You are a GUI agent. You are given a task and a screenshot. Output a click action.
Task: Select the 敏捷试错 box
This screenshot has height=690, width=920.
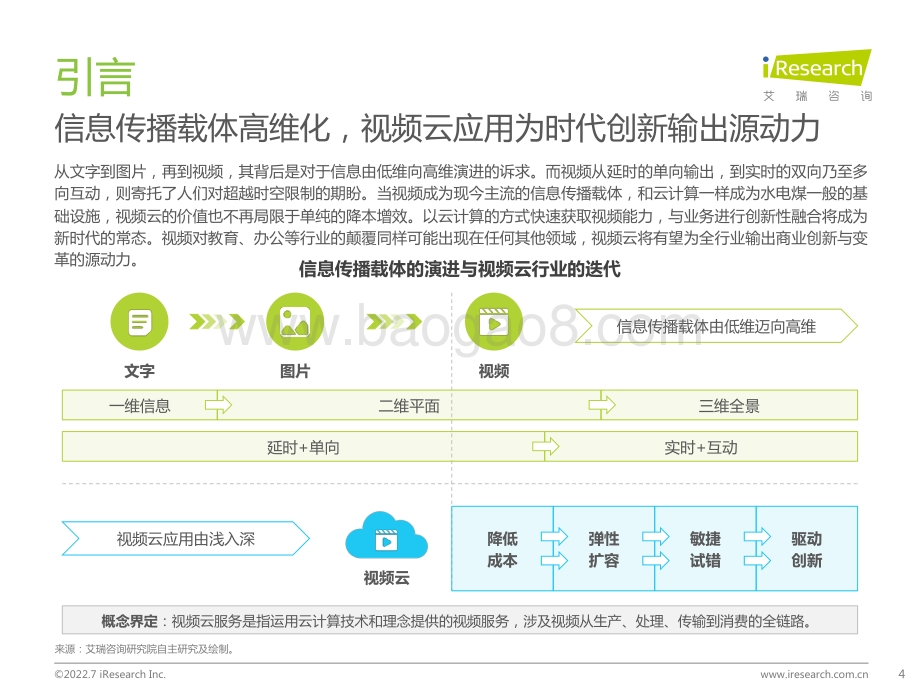705,549
